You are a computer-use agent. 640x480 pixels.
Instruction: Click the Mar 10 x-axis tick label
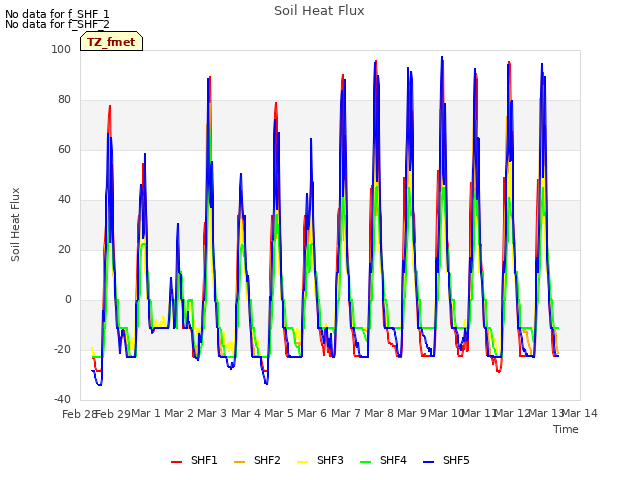tap(446, 413)
